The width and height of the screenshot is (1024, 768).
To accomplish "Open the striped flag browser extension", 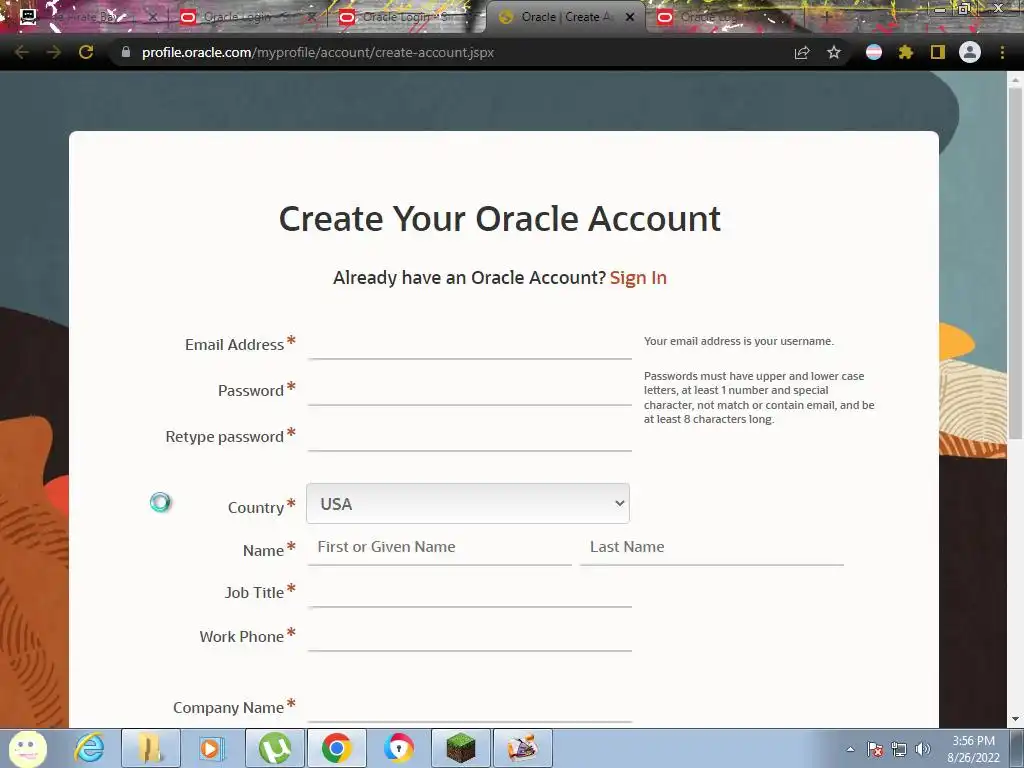I will point(874,52).
